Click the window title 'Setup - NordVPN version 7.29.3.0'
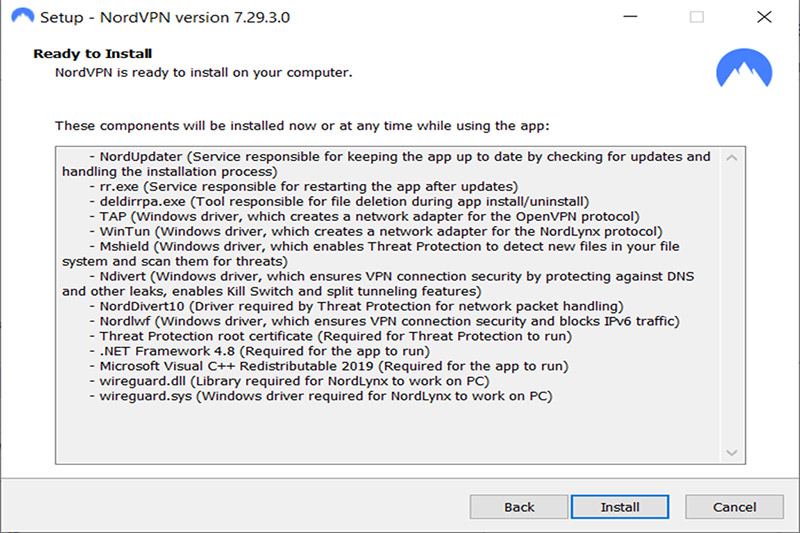This screenshot has height=533, width=800. (165, 17)
